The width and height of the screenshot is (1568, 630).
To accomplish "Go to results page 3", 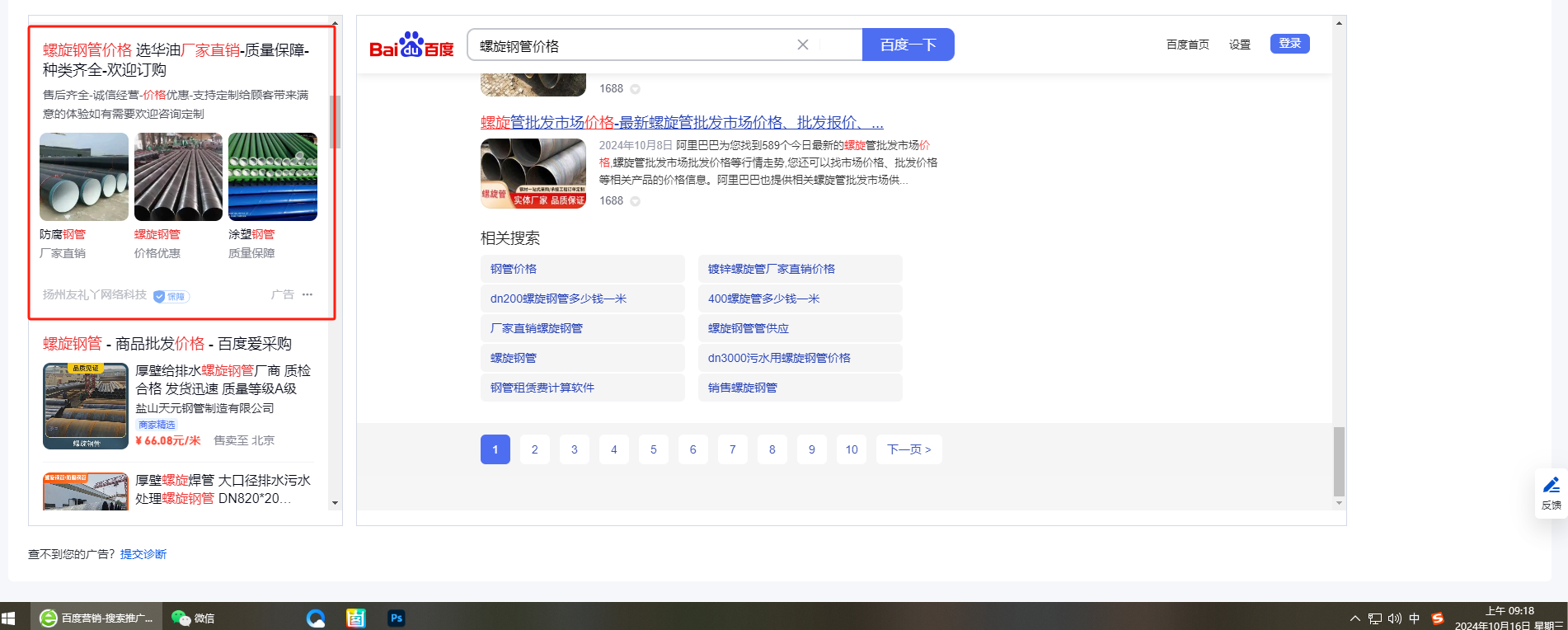I will point(575,449).
